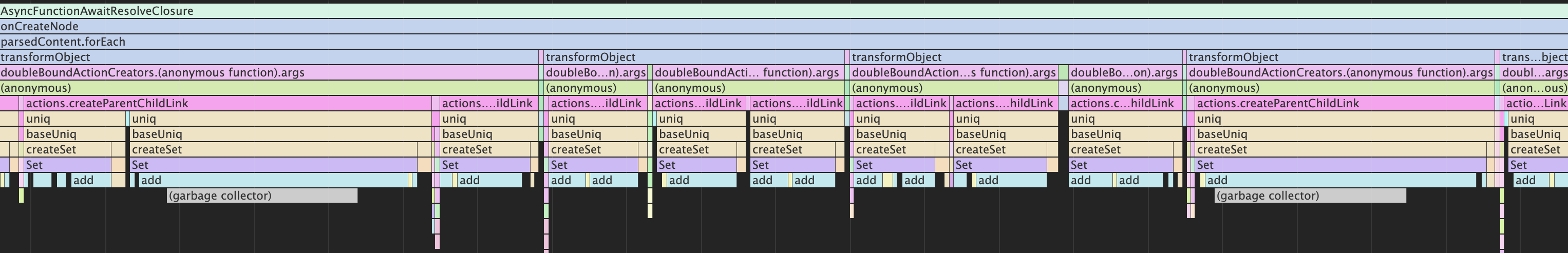The width and height of the screenshot is (1568, 253).
Task: Pick the truncated "trans…bject" frame
Action: pos(1534,57)
